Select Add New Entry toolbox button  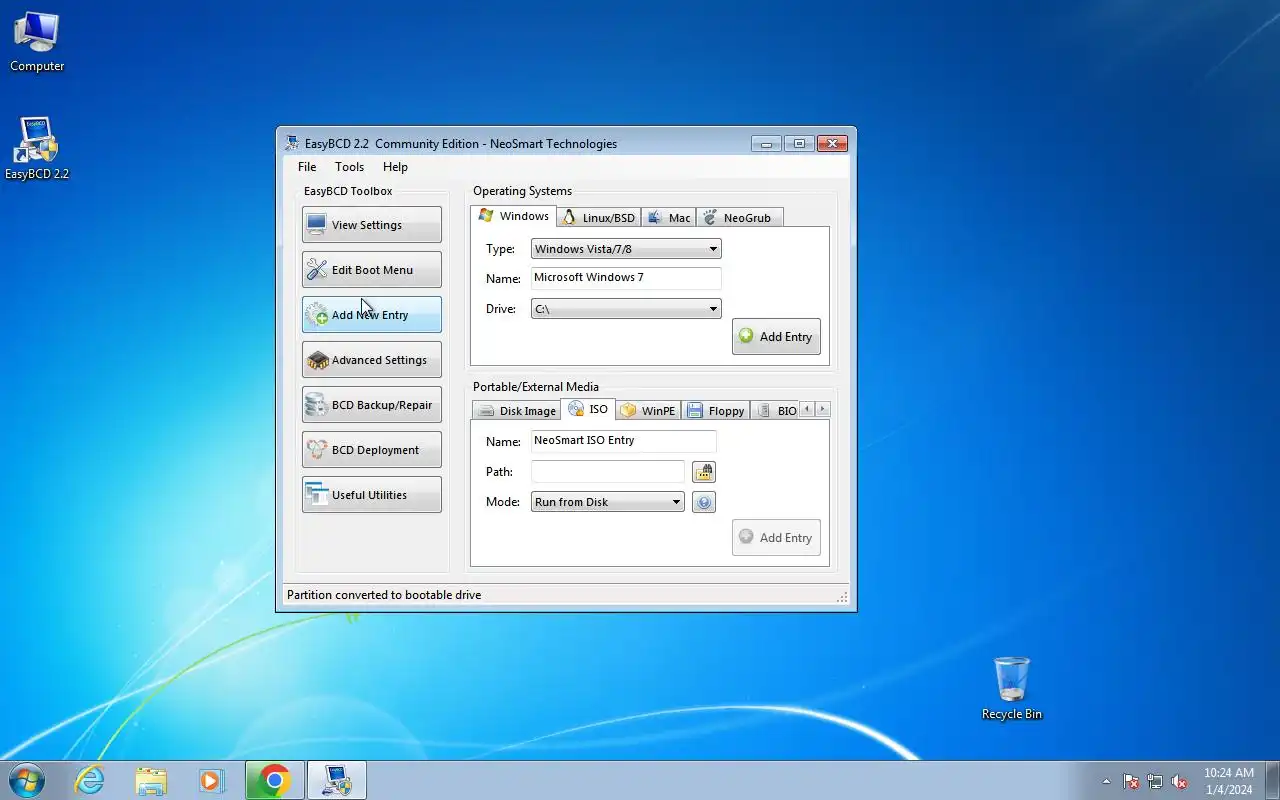tap(371, 314)
